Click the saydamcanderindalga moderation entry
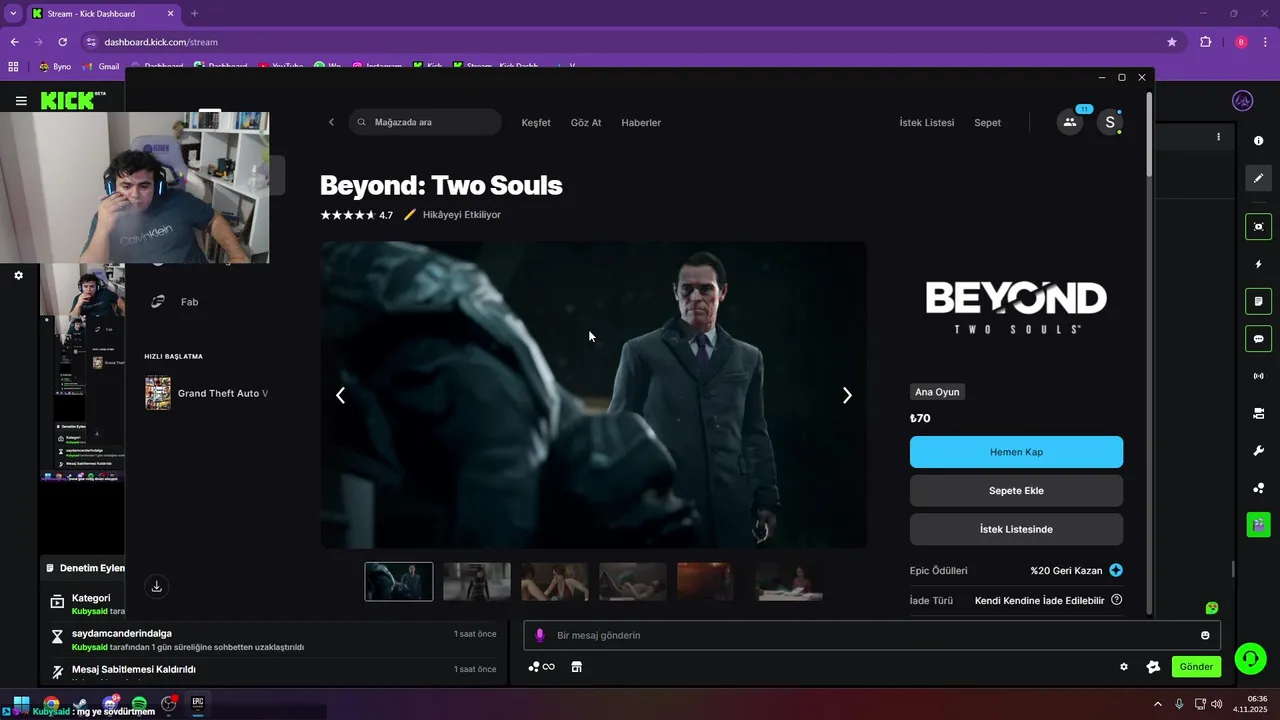The height and width of the screenshot is (720, 1280). click(272, 640)
